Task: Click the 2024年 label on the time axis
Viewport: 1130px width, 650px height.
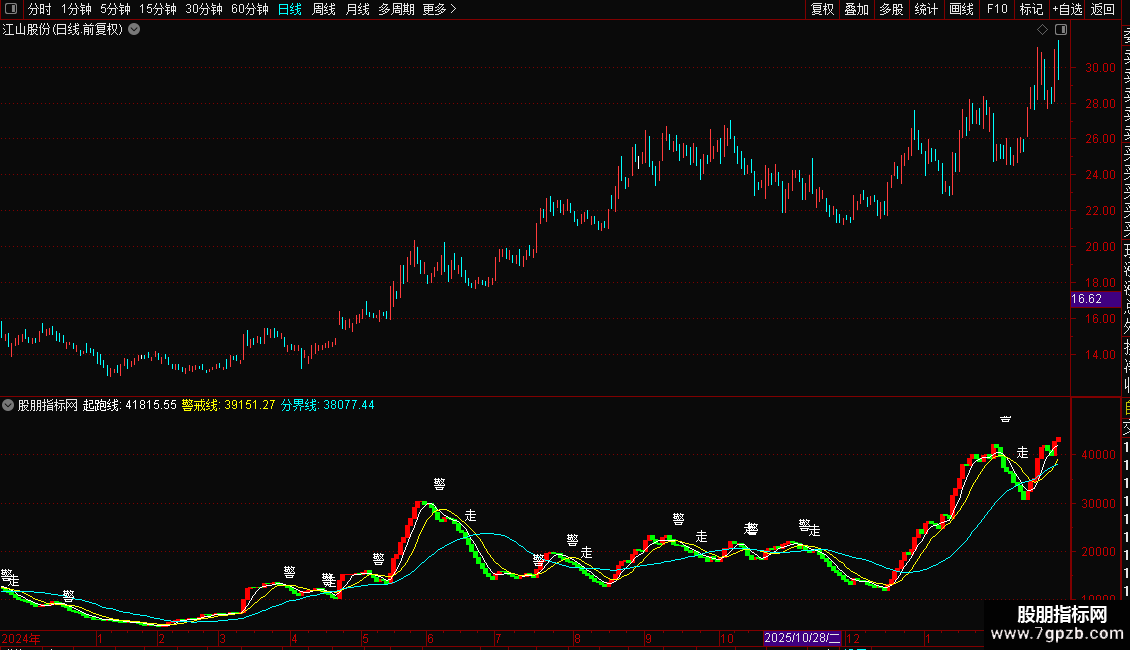Action: click(x=21, y=638)
